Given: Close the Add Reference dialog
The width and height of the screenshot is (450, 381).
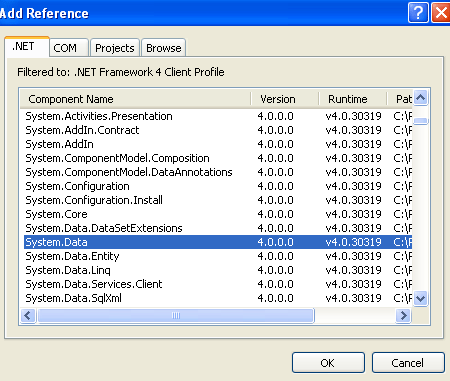Looking at the screenshot, I should (441, 13).
